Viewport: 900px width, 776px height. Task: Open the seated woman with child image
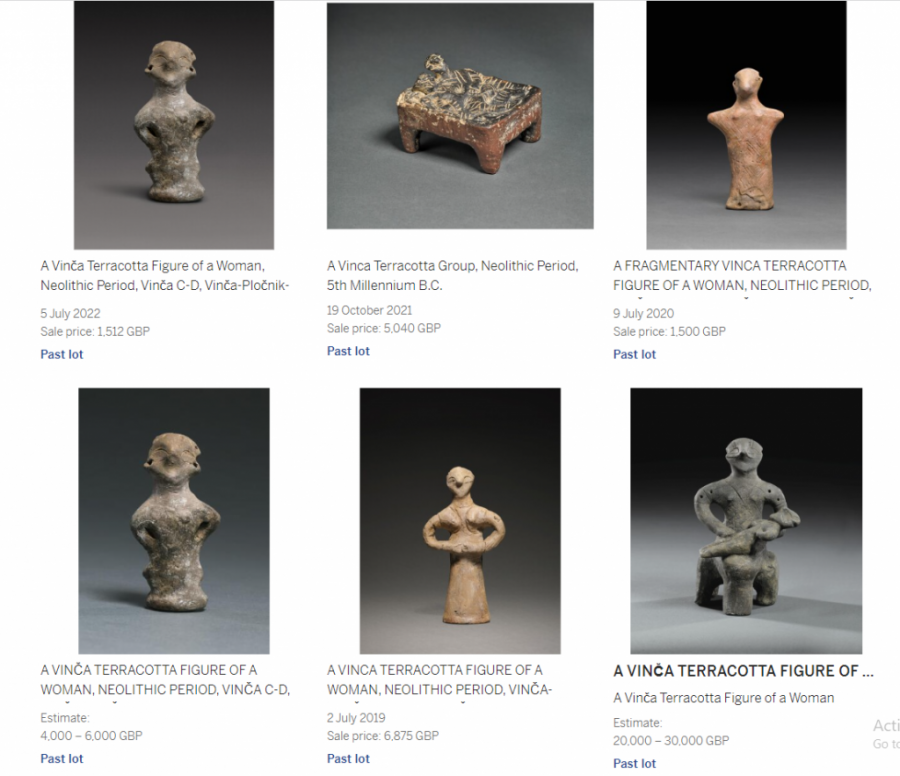point(746,521)
